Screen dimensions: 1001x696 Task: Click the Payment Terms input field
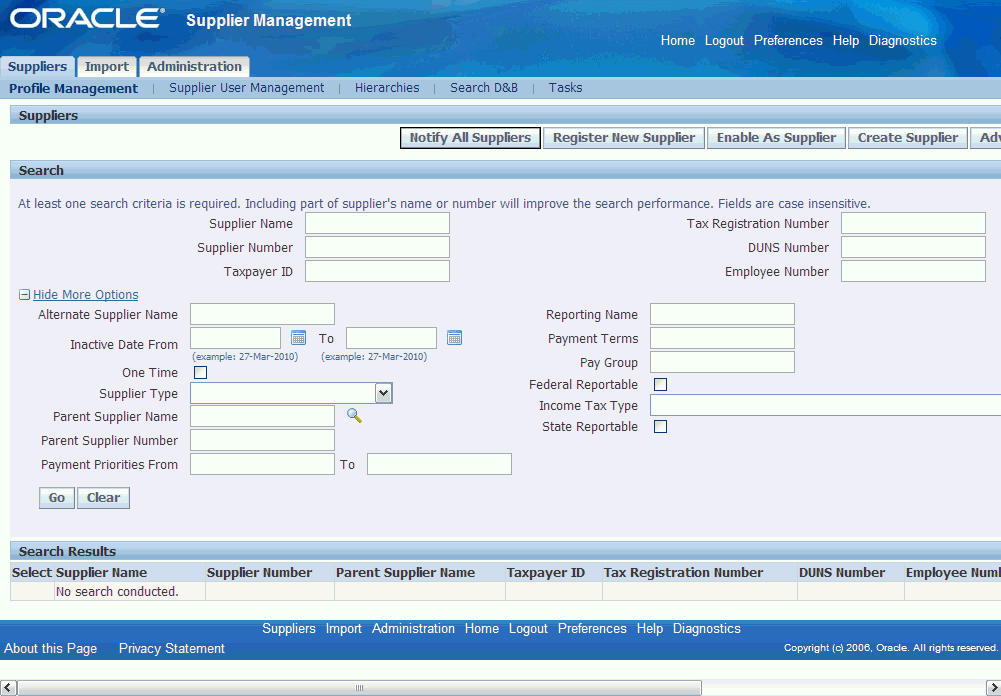[x=723, y=338]
